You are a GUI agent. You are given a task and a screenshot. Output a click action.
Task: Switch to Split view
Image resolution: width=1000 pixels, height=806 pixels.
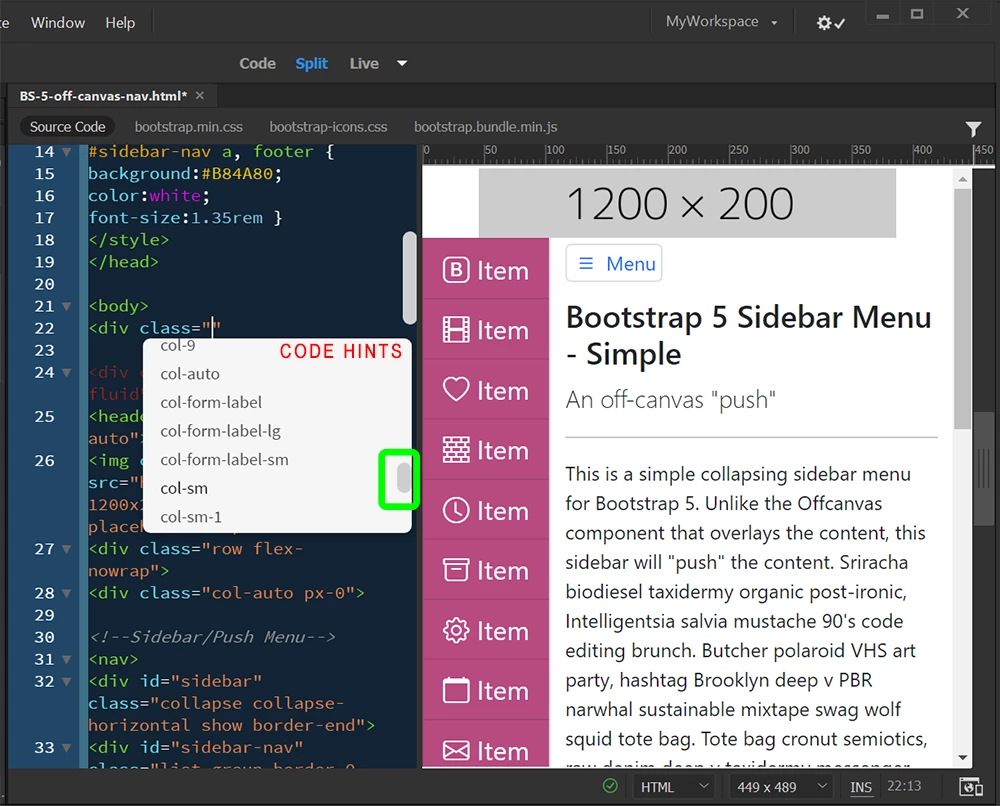(x=311, y=64)
